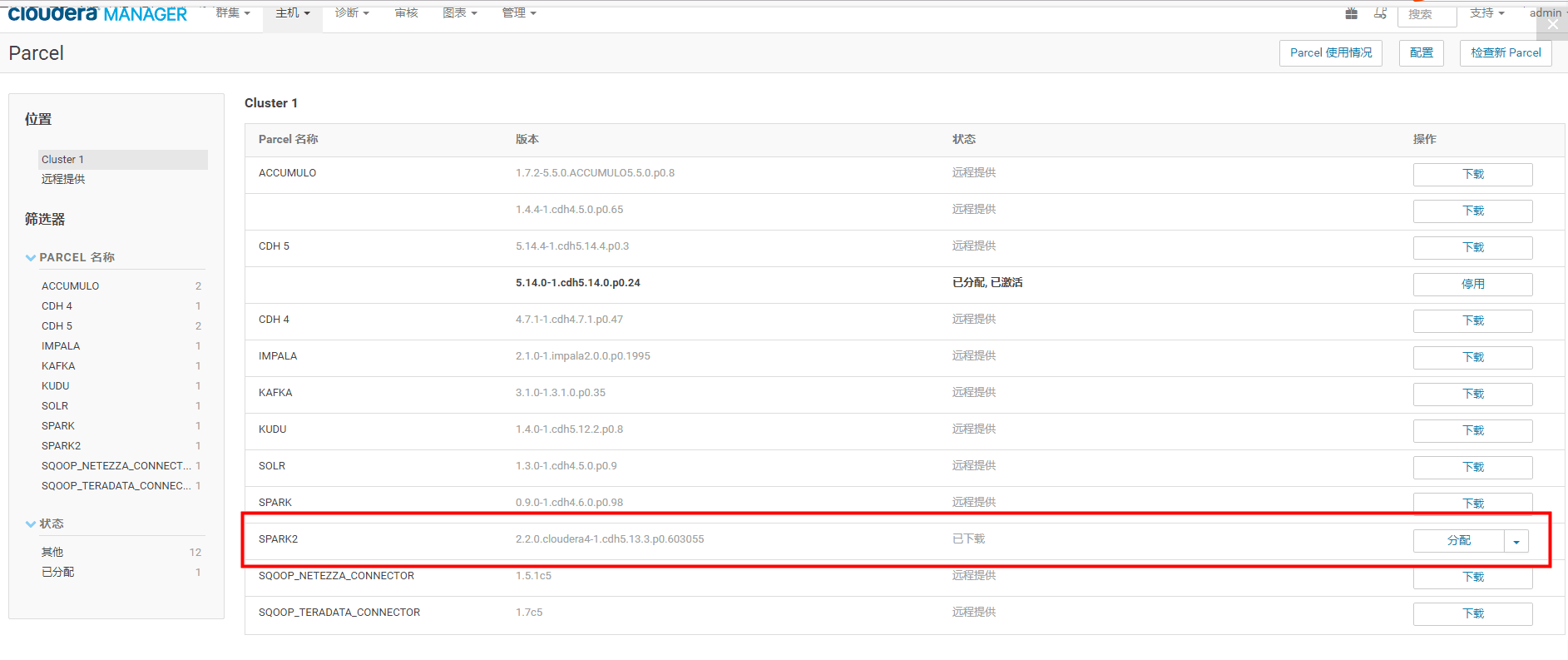Open the parcel gift box icon
This screenshot has height=660, width=1568.
click(1352, 13)
